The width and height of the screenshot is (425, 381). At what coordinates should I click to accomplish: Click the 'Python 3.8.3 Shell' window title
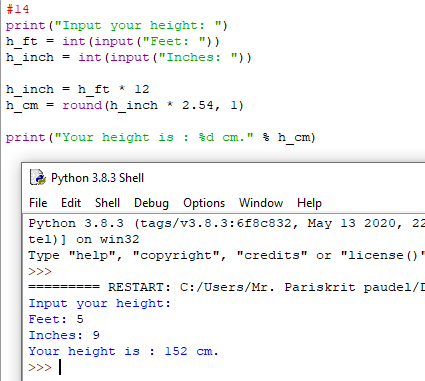click(x=97, y=178)
